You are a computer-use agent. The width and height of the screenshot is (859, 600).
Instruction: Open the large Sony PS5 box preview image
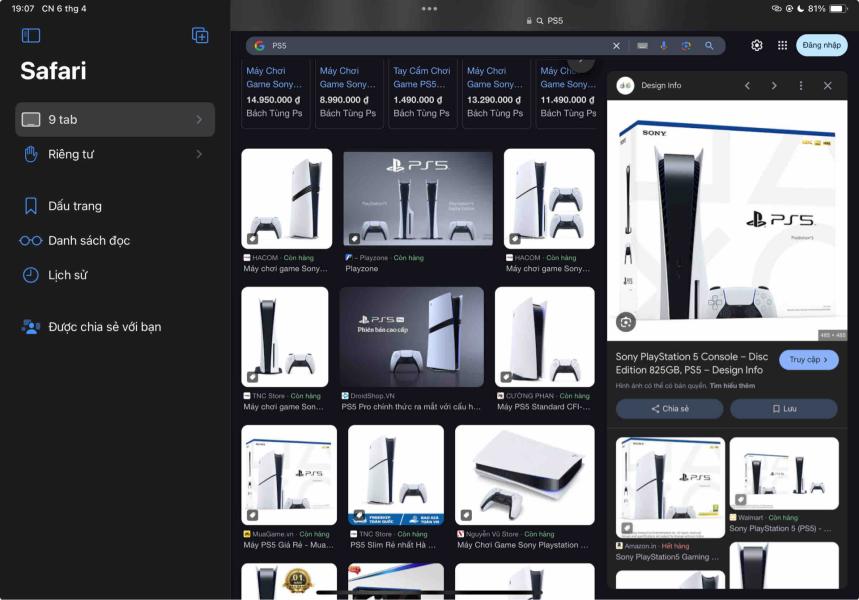click(x=727, y=220)
